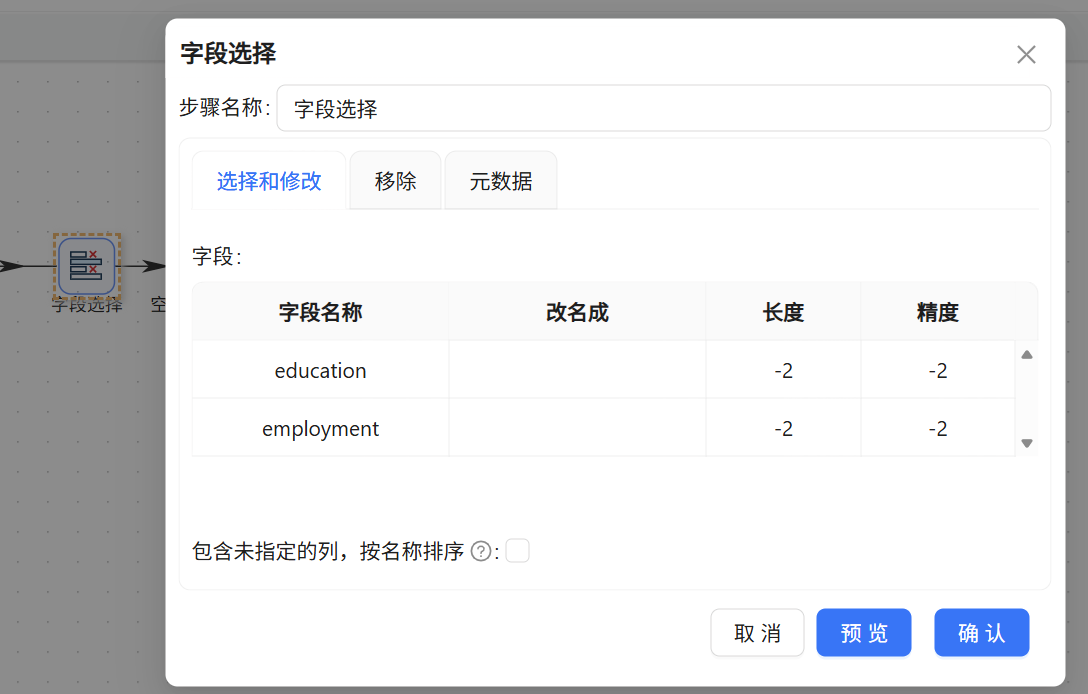The image size is (1088, 694).
Task: Toggle the 包含未指定的列 checkbox
Action: click(x=518, y=551)
